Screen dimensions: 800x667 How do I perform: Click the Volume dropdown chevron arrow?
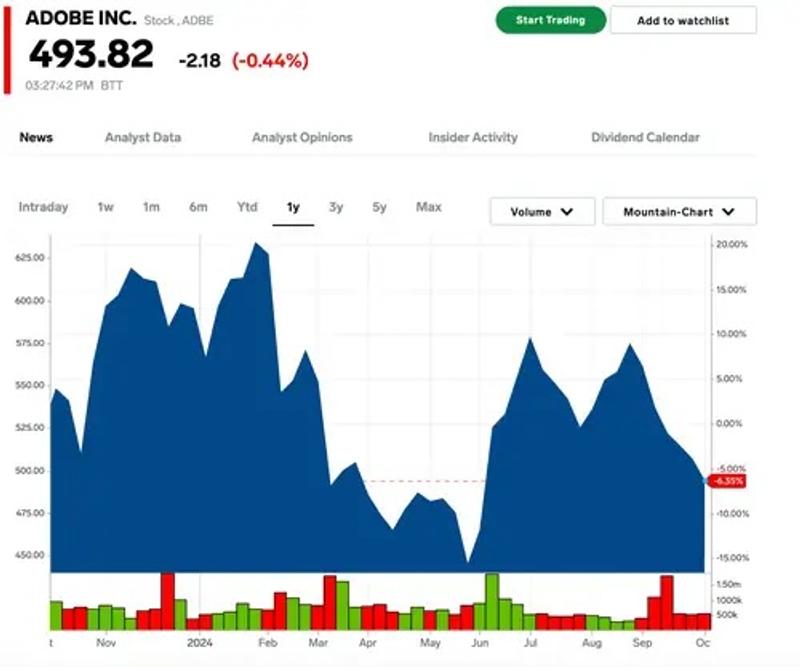567,212
